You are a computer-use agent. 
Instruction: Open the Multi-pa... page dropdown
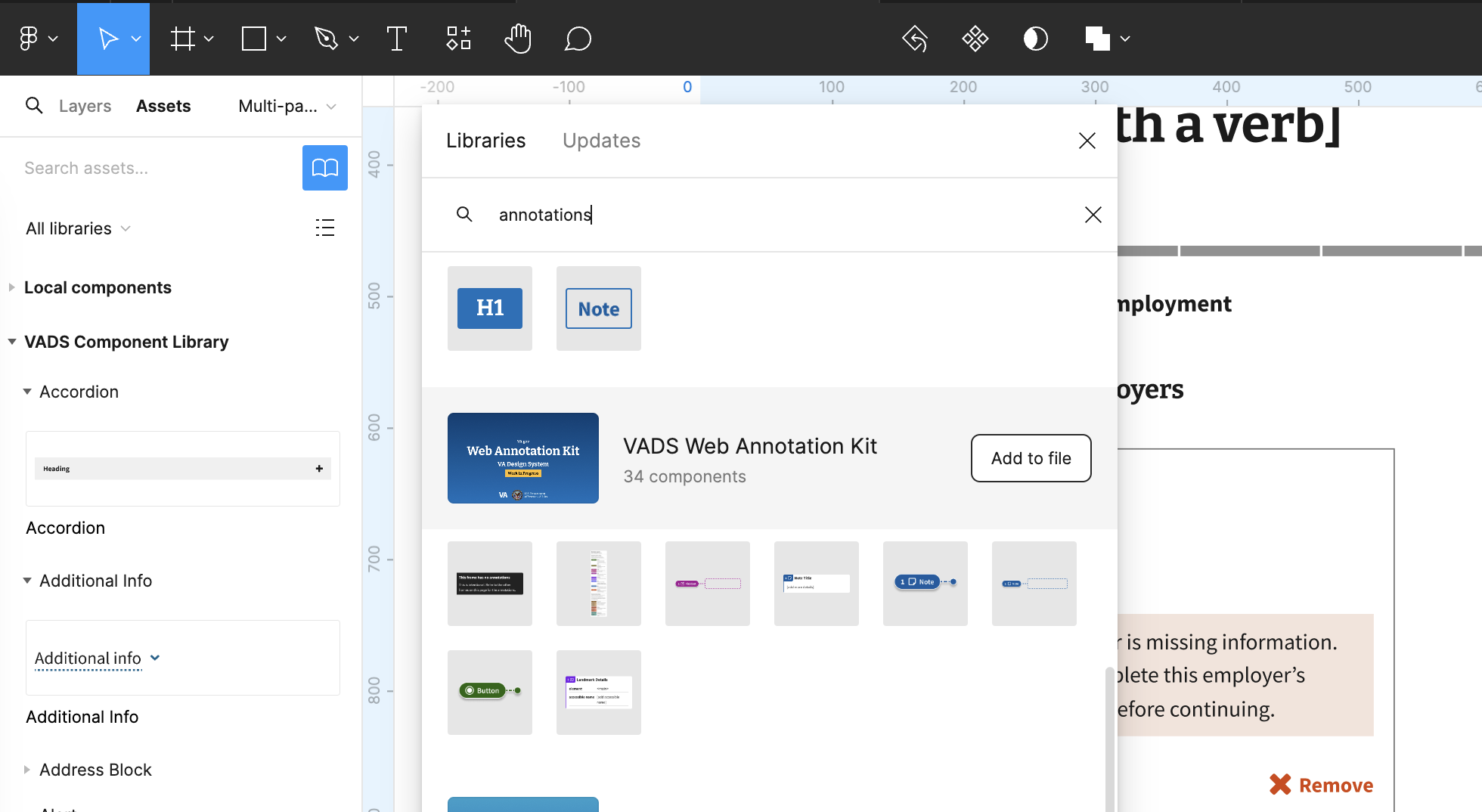click(287, 106)
